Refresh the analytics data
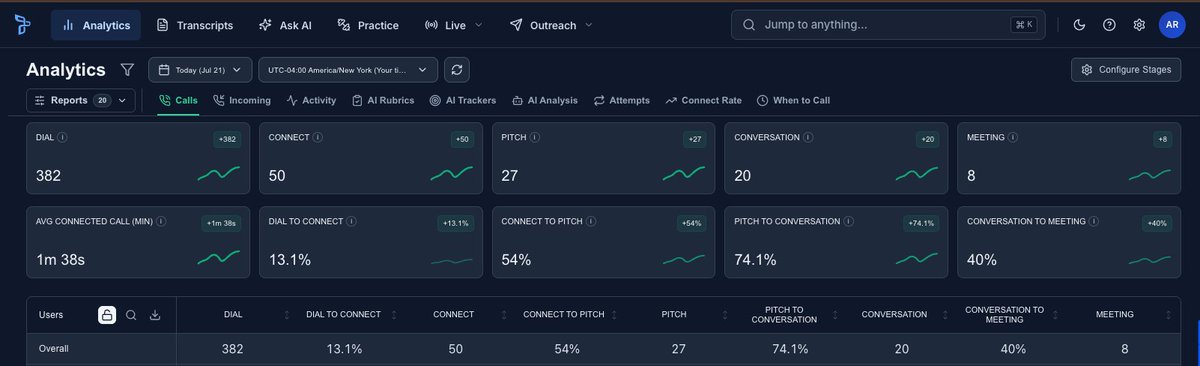The width and height of the screenshot is (1200, 366). [457, 70]
